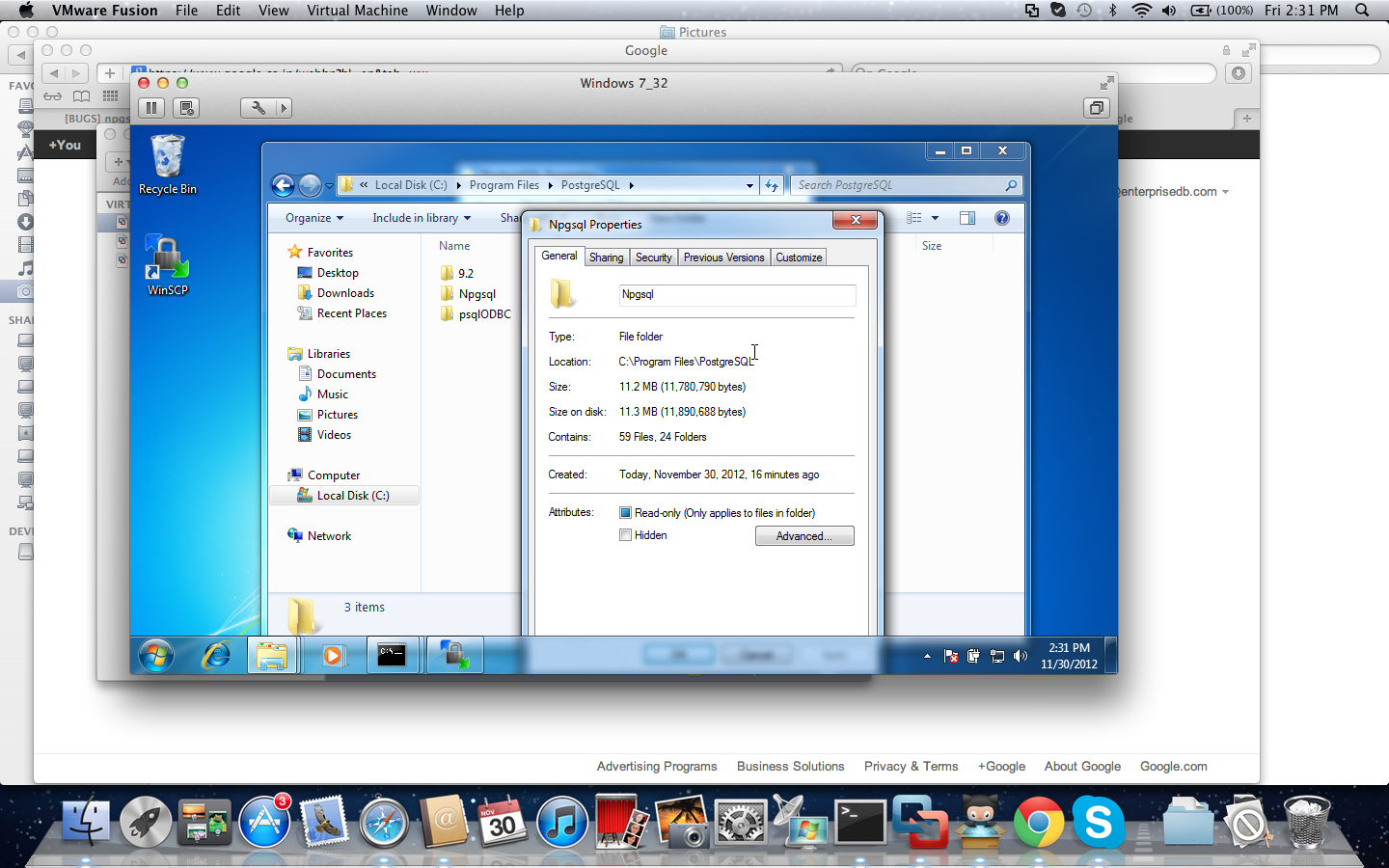The width and height of the screenshot is (1389, 868).
Task: Click the VMware snapshot icon
Action: point(187,108)
